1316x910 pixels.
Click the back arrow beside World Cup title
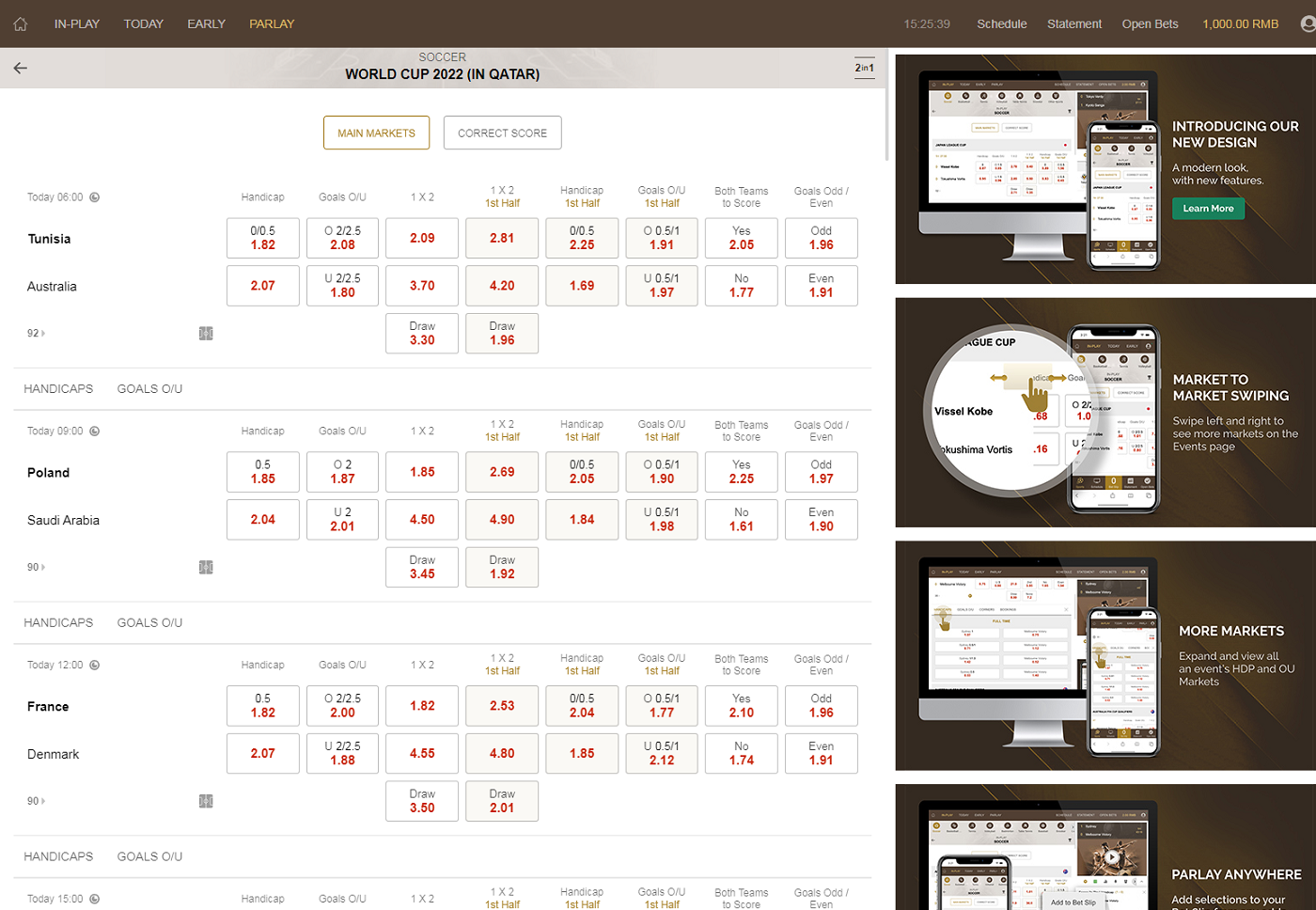(21, 68)
